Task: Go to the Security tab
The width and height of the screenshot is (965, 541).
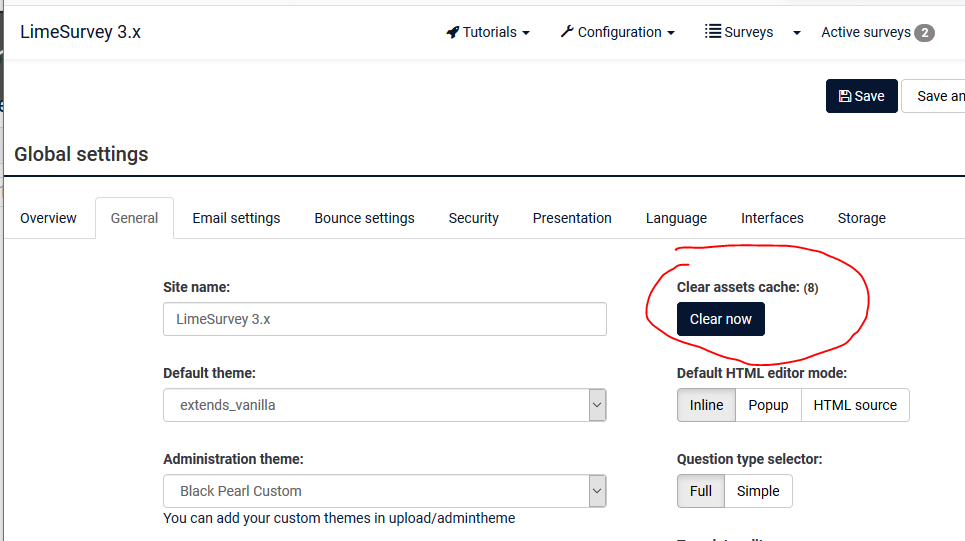Action: [473, 218]
